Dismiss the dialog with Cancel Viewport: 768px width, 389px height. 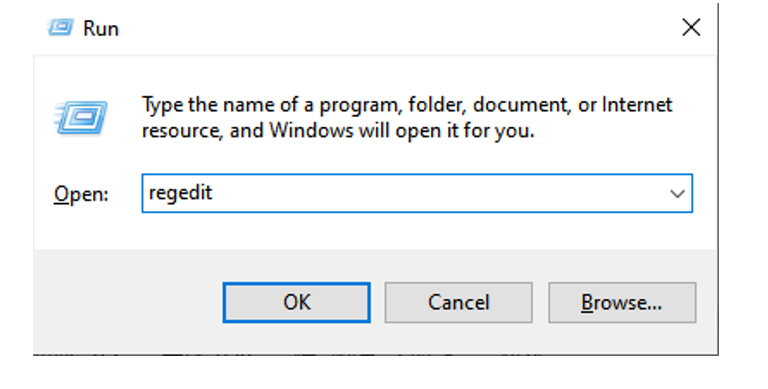point(458,302)
